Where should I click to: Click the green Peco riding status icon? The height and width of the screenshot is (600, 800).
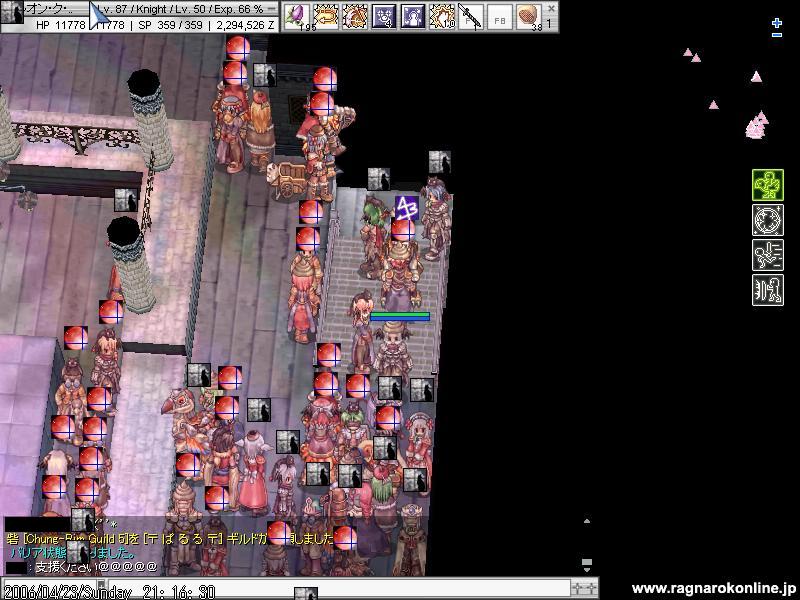pos(767,185)
